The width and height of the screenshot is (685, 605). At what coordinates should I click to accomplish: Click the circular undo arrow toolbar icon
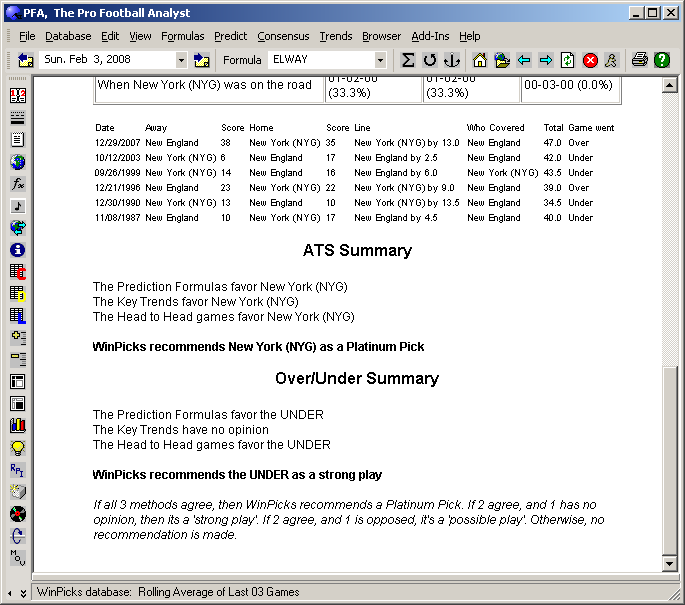tap(430, 60)
